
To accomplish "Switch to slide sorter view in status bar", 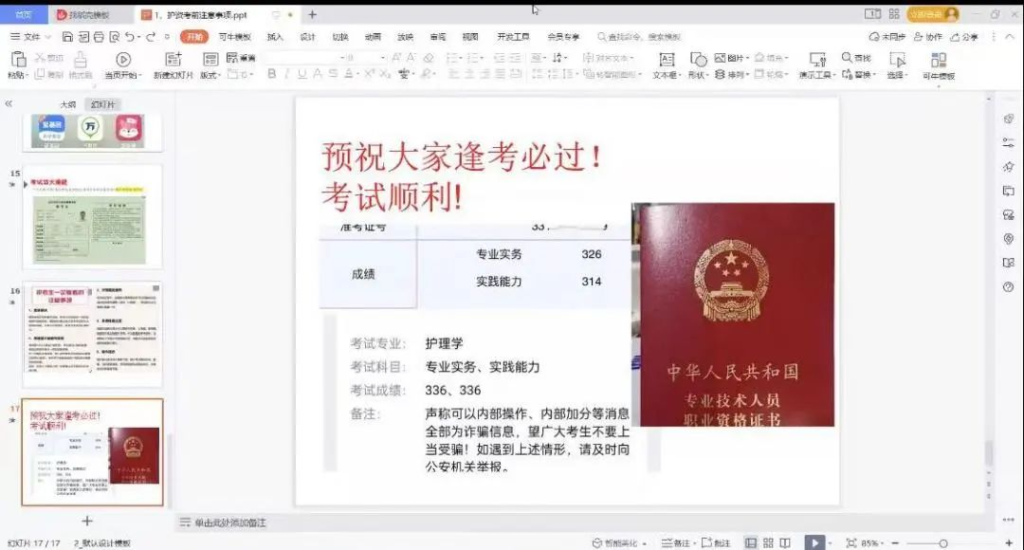I will (x=769, y=542).
